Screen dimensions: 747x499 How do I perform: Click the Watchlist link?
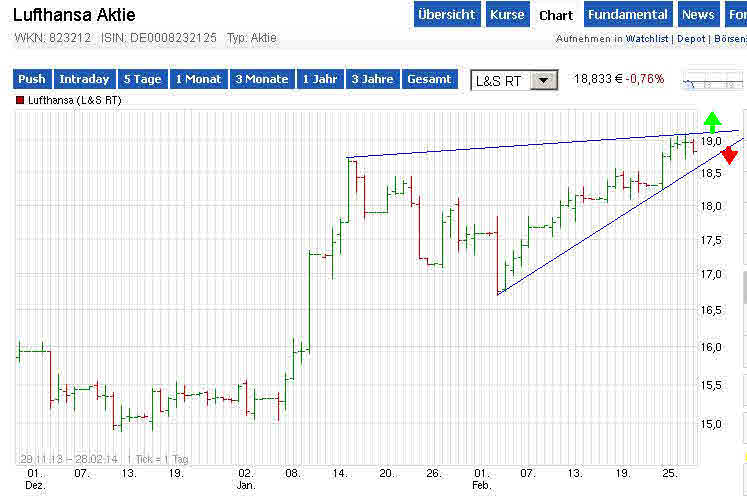[646, 39]
